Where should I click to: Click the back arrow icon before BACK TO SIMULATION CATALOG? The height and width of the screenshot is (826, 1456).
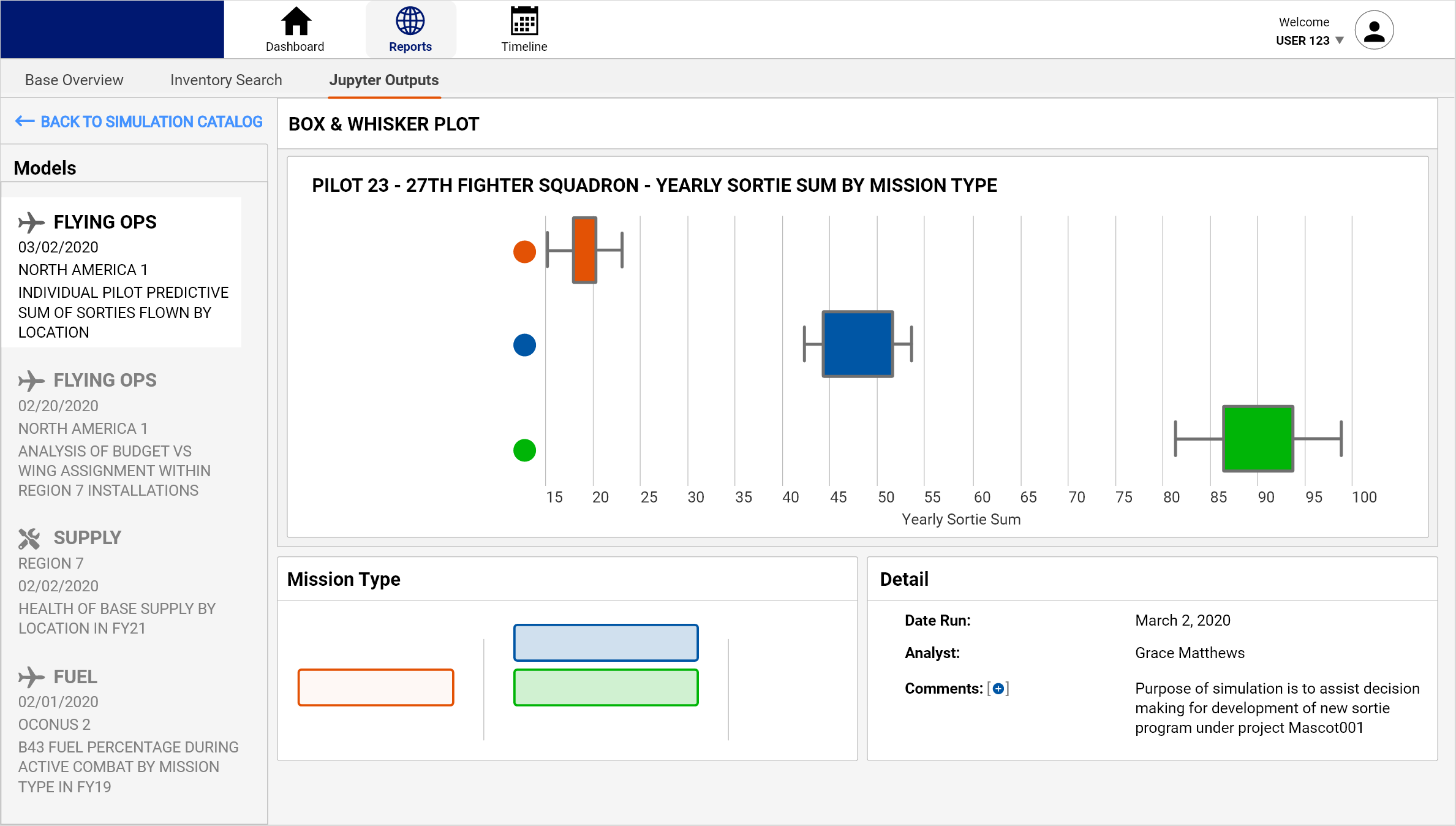click(x=25, y=121)
